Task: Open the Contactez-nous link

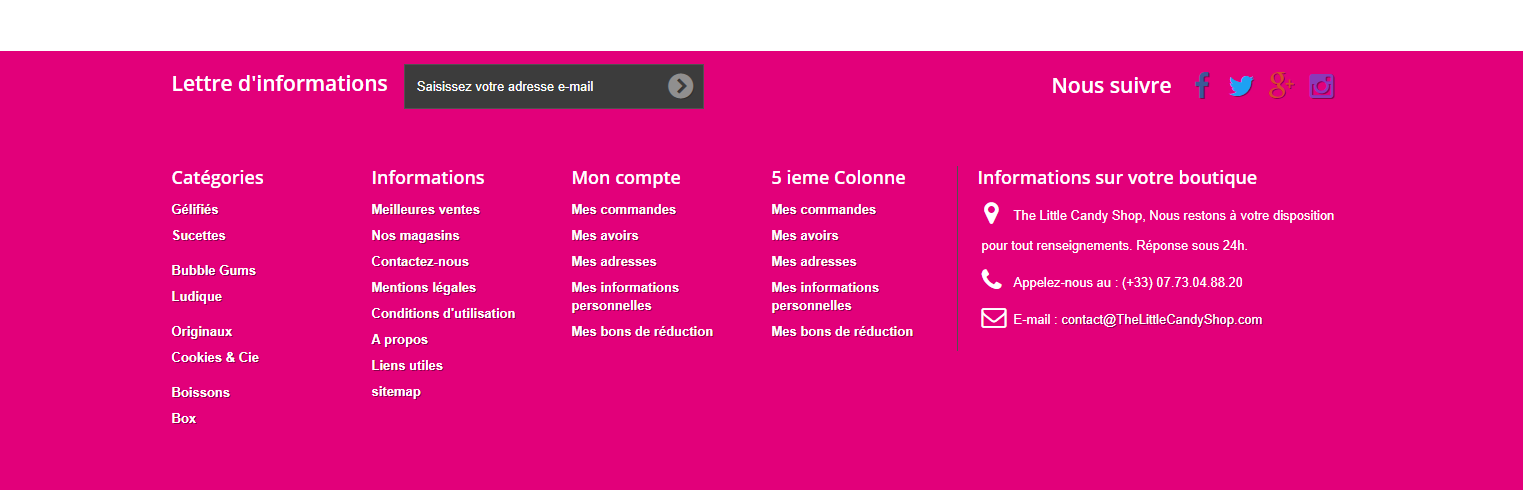Action: [420, 261]
